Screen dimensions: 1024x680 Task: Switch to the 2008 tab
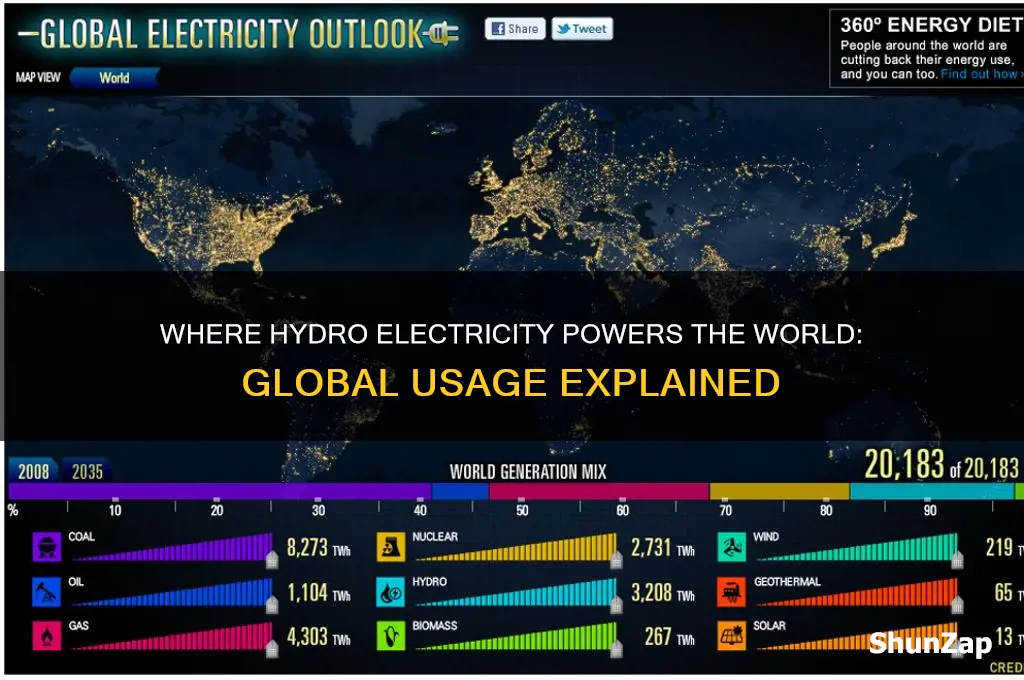tap(33, 471)
